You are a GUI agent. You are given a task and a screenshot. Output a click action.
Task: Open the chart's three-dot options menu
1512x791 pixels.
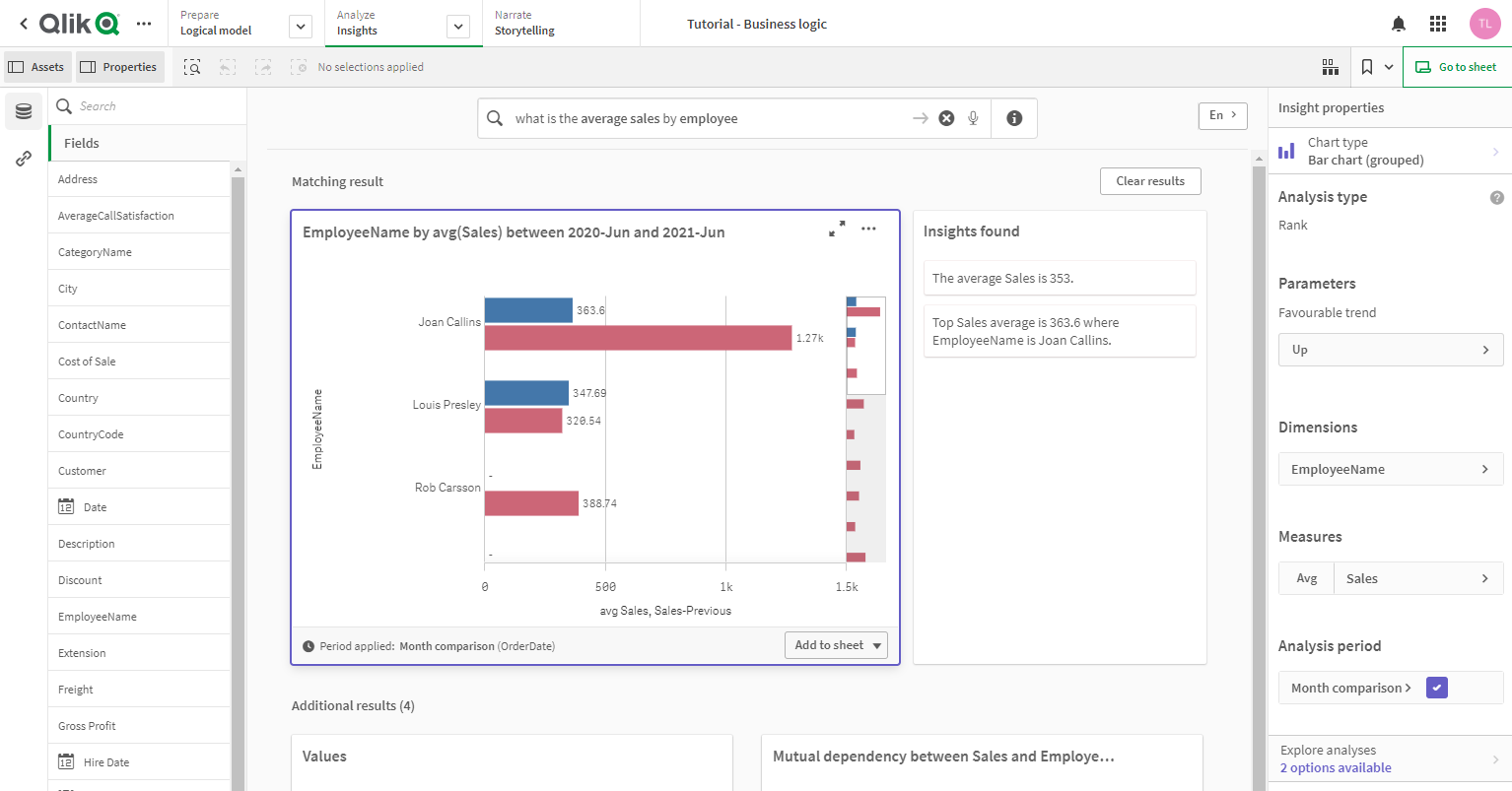(x=868, y=229)
